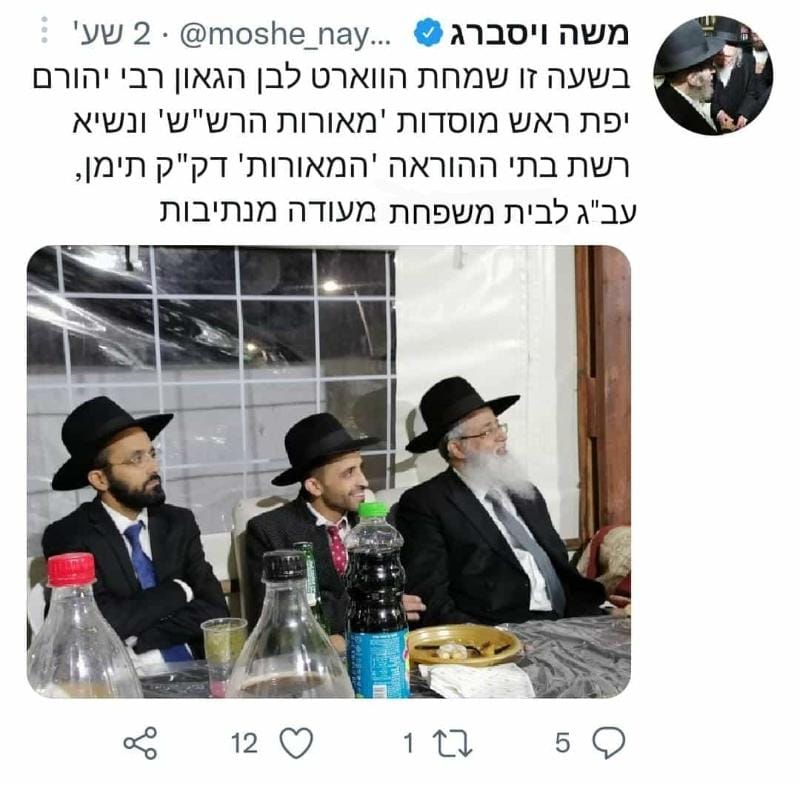This screenshot has width=800, height=785.
Task: Click the tweet text starting בשעה זו
Action: pyautogui.click(x=331, y=79)
